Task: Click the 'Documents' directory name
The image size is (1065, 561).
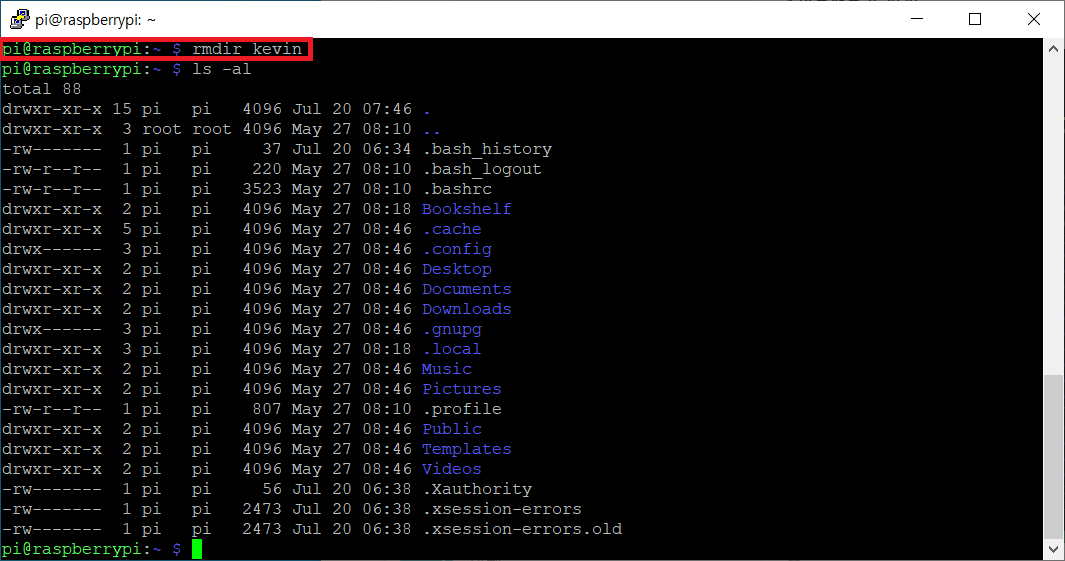Action: click(x=467, y=289)
